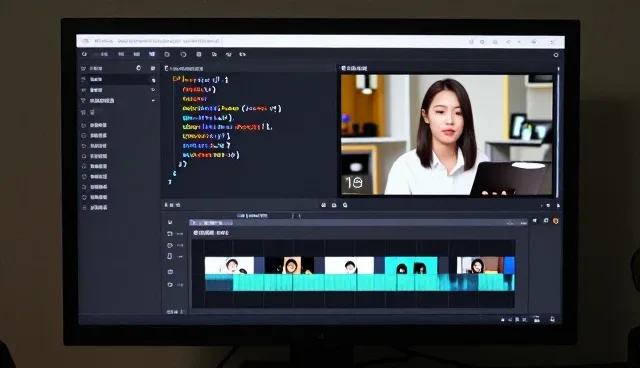This screenshot has width=640, height=368.
Task: Click the first circle icon in the top toolbar
Action: pyautogui.click(x=167, y=54)
